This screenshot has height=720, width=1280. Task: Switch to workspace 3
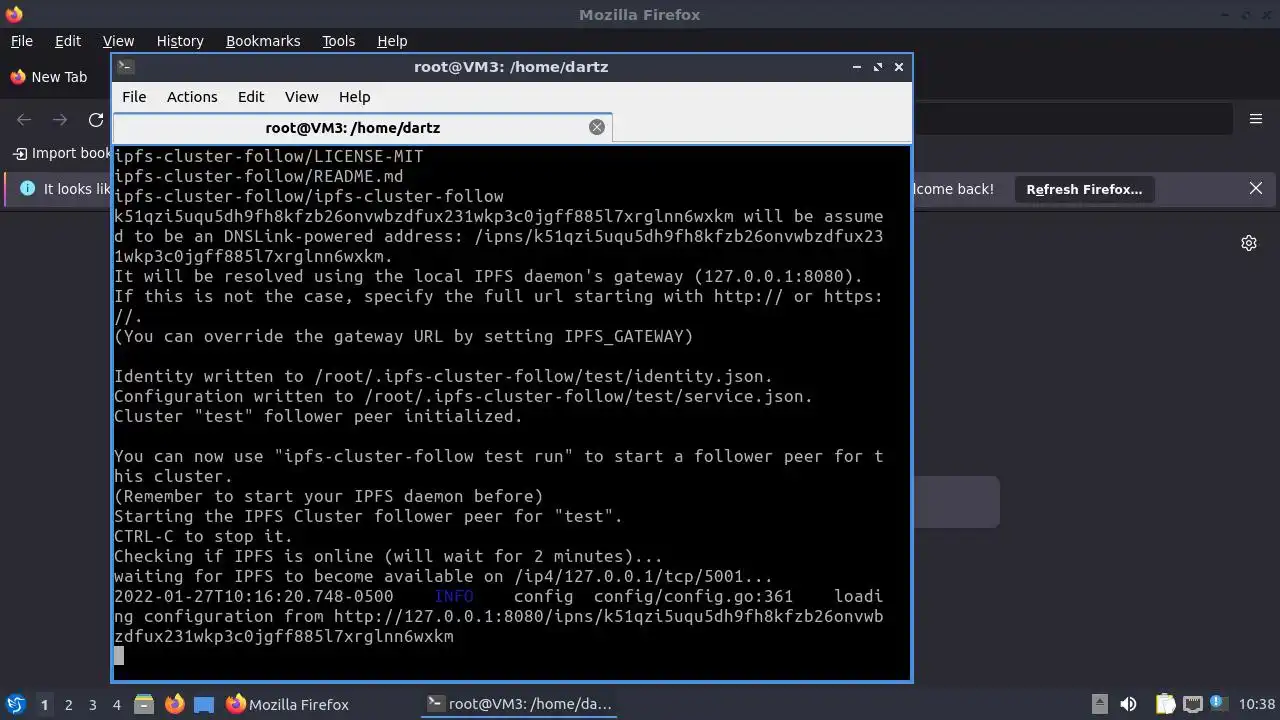92,704
